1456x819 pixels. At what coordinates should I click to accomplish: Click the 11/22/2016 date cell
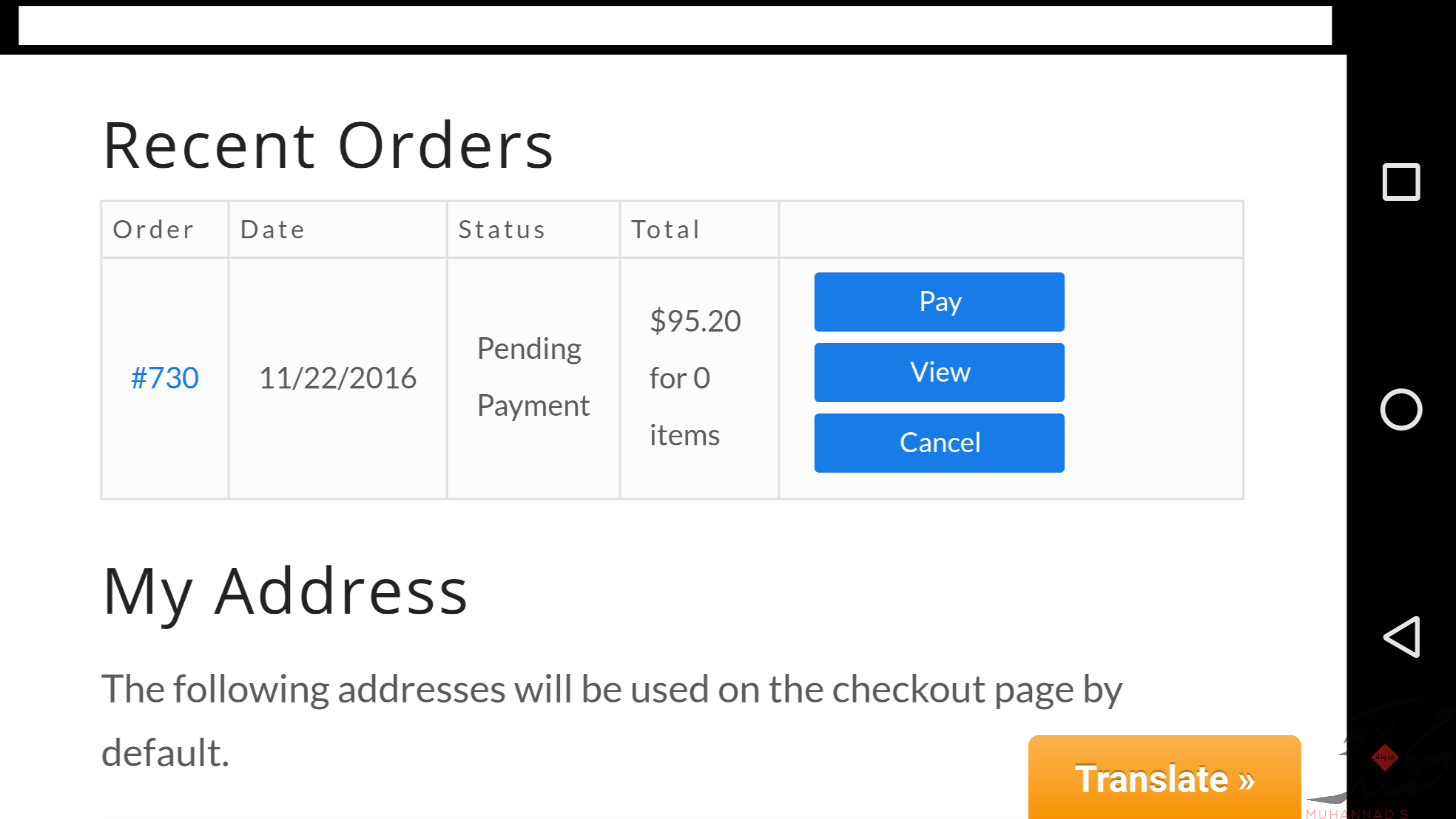point(338,378)
